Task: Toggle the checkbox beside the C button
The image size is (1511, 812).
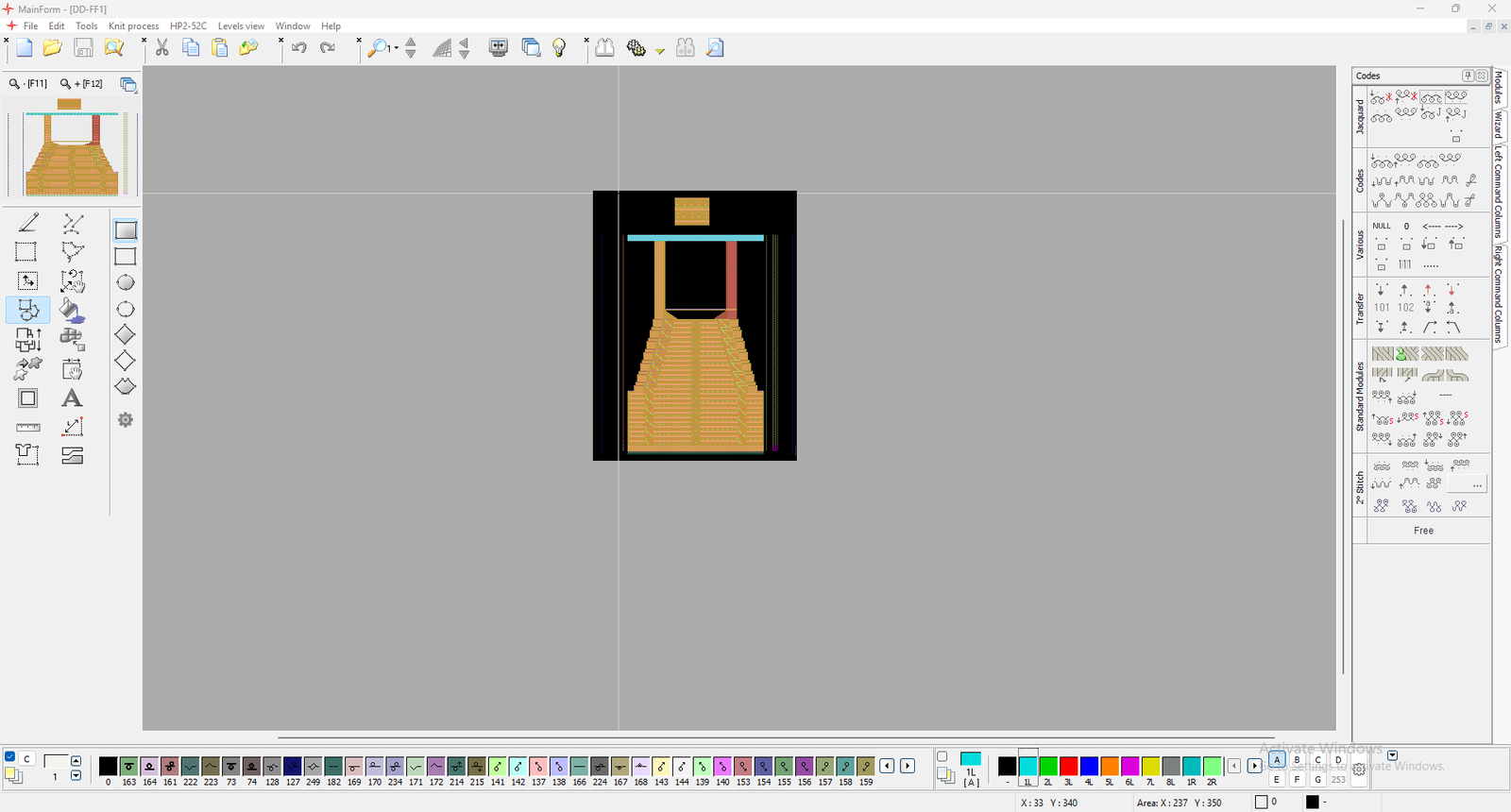Action: coord(10,757)
